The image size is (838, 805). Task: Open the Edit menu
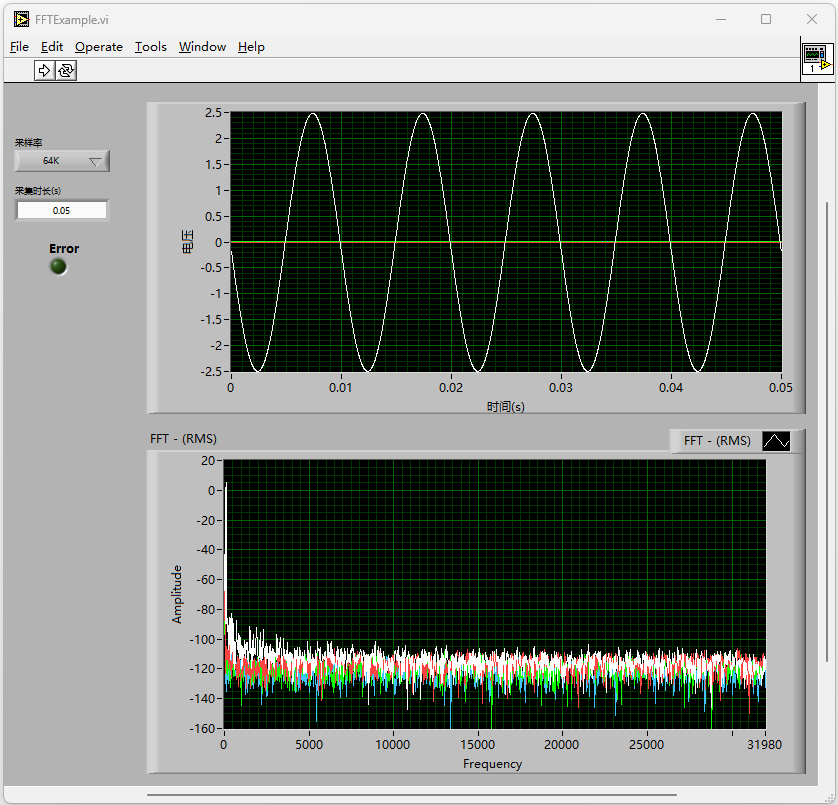(52, 47)
